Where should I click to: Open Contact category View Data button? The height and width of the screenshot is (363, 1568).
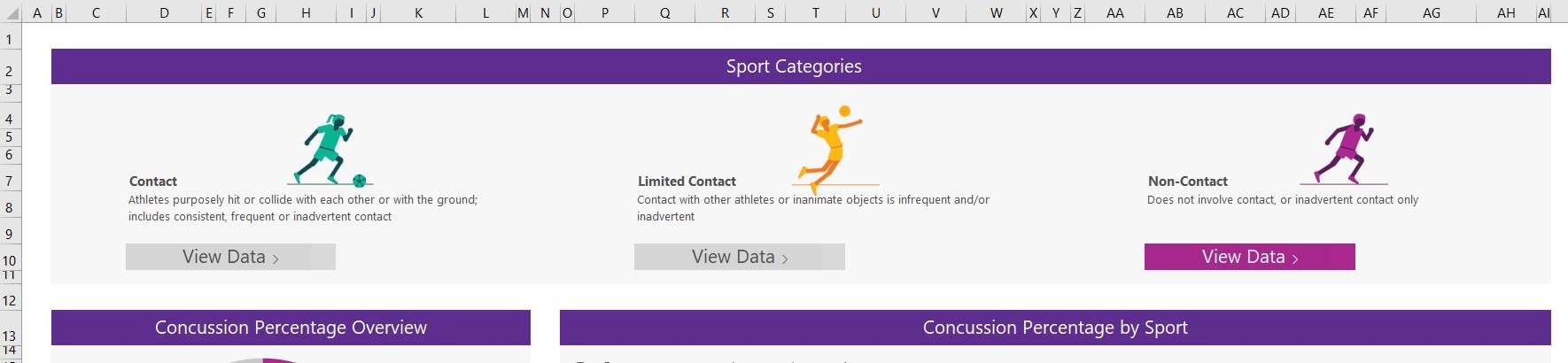point(230,257)
